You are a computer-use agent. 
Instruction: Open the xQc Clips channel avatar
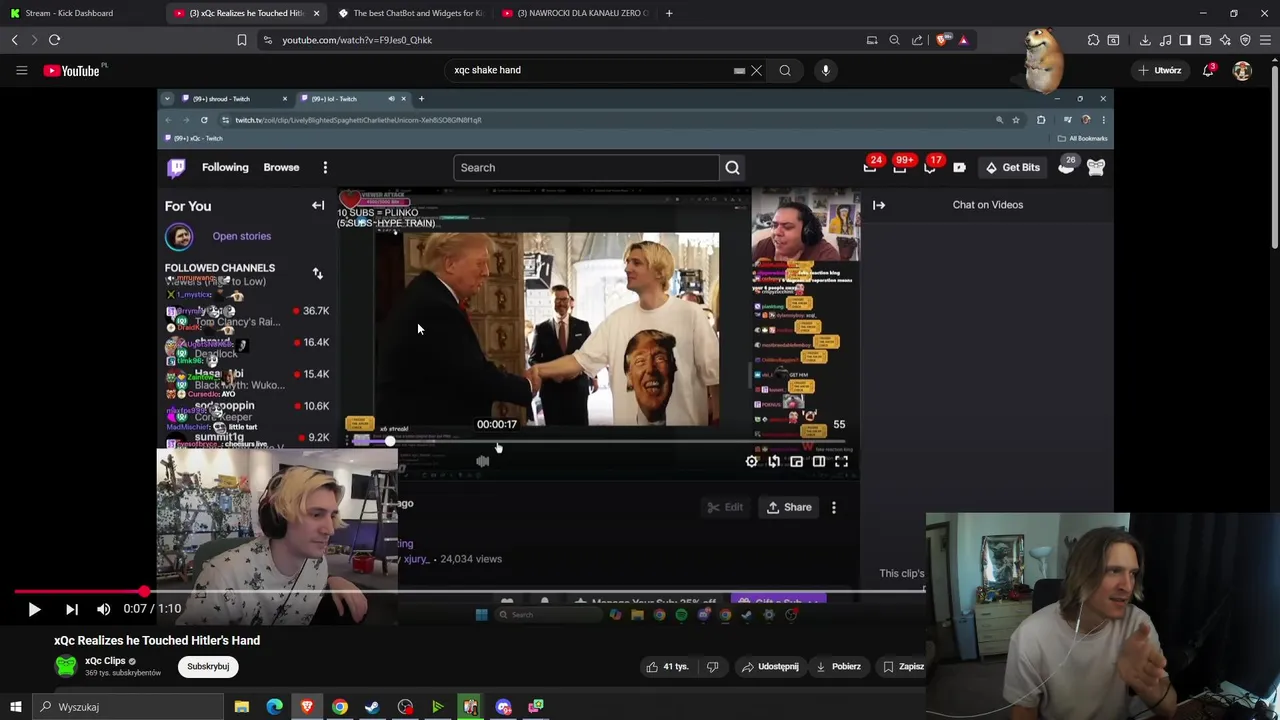coord(65,666)
